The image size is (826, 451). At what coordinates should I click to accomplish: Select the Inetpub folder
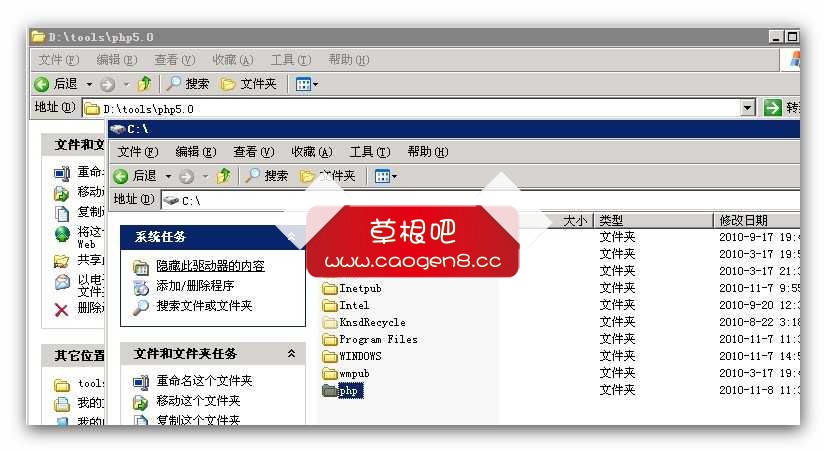(360, 288)
